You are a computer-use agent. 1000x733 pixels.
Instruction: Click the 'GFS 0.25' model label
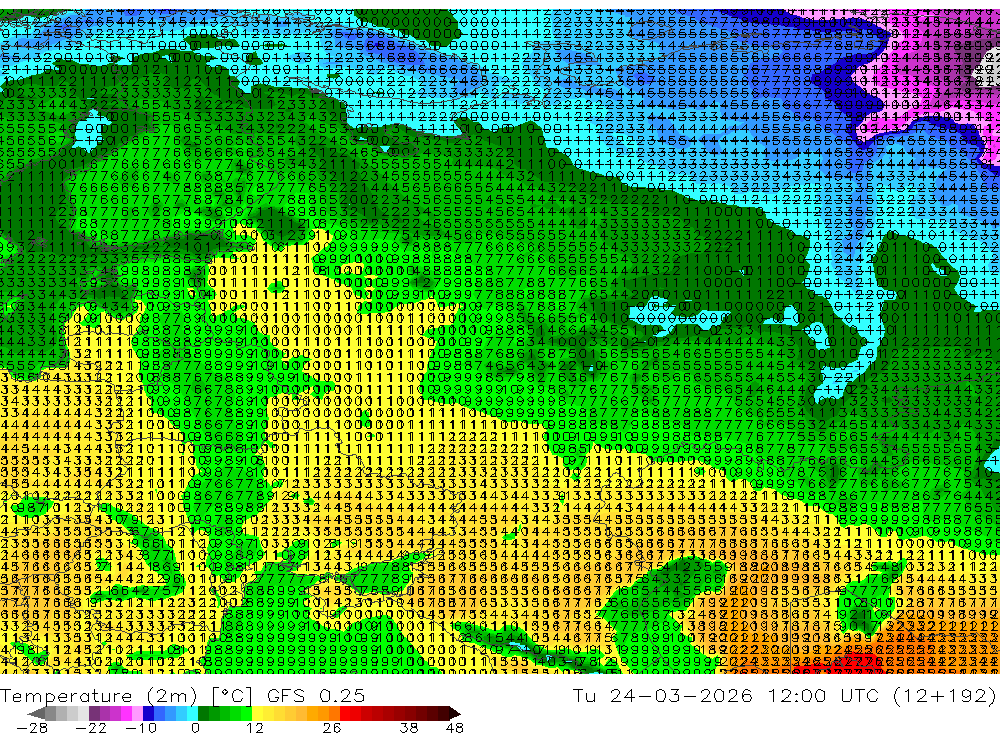316,696
